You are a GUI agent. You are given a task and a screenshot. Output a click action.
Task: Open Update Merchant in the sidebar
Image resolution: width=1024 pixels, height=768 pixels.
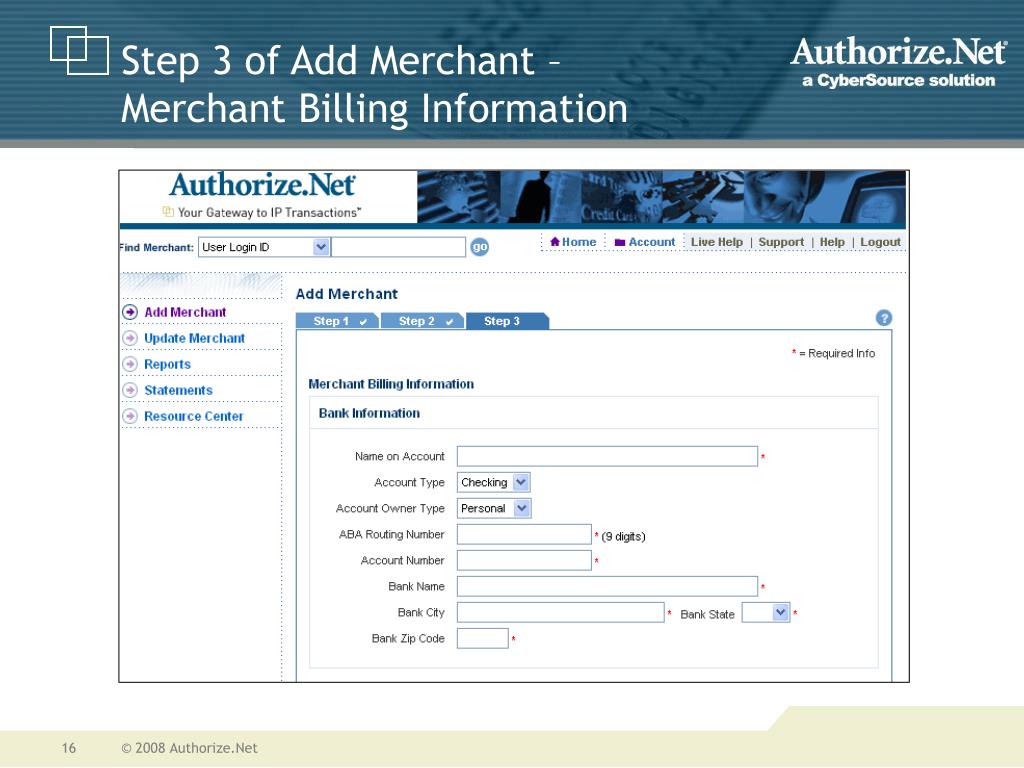tap(195, 338)
